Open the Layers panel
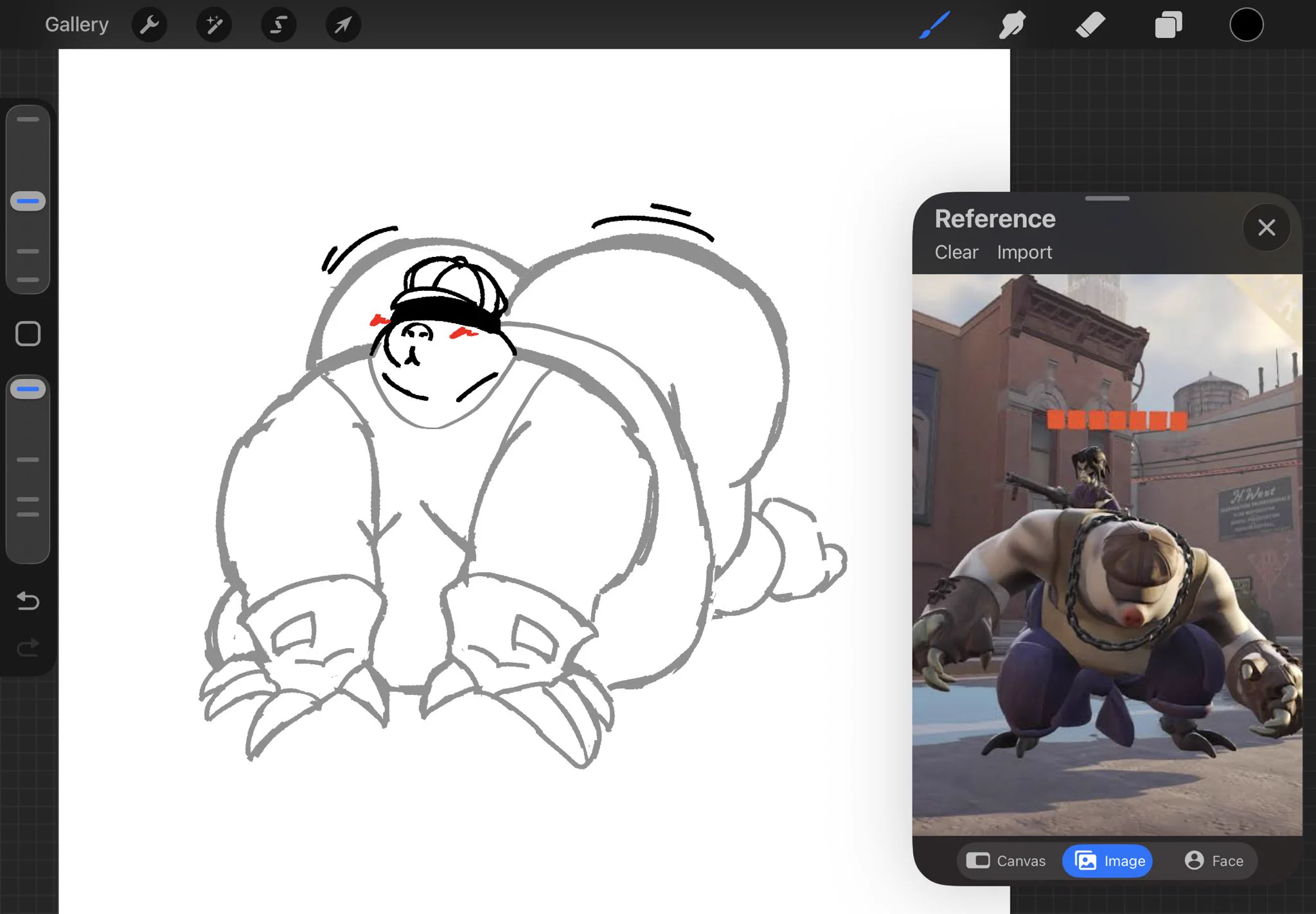Image resolution: width=1316 pixels, height=914 pixels. click(1168, 25)
